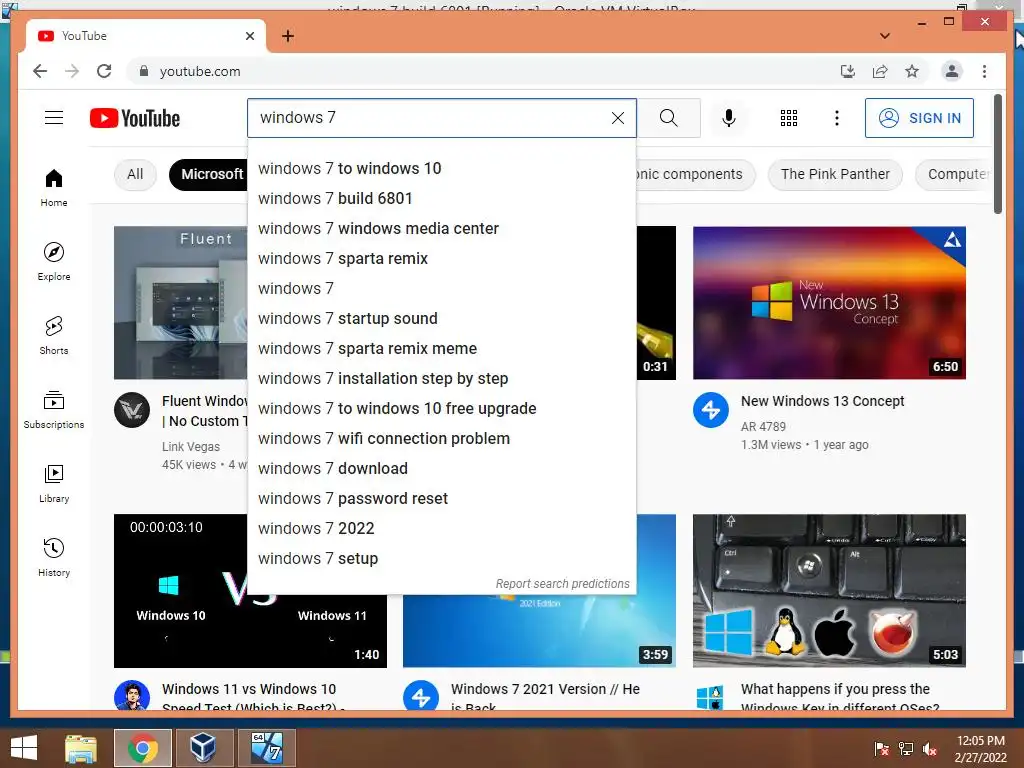The image size is (1024, 768).
Task: Open the Windows 10 vs Windows 11 thumbnail
Action: 250,590
